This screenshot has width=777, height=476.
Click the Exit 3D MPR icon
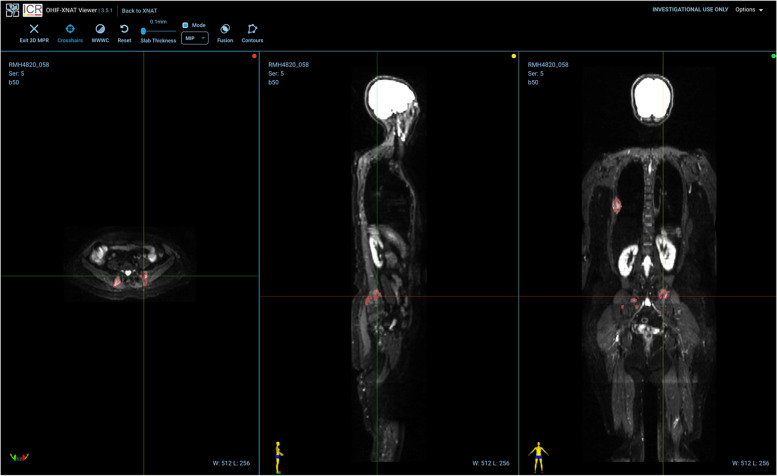pyautogui.click(x=33, y=30)
